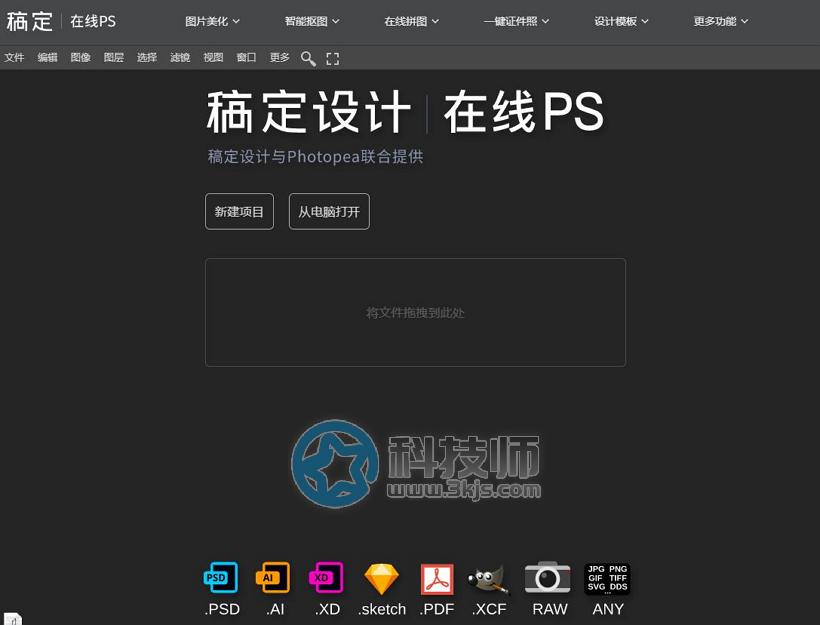820x625 pixels.
Task: Open the 文件 menu
Action: 14,58
